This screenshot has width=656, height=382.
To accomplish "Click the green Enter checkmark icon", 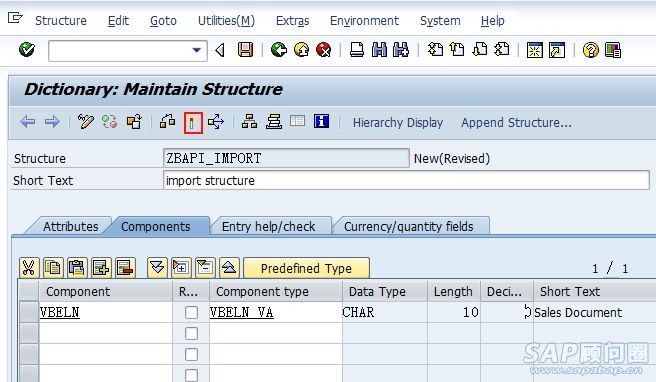I will pyautogui.click(x=27, y=50).
